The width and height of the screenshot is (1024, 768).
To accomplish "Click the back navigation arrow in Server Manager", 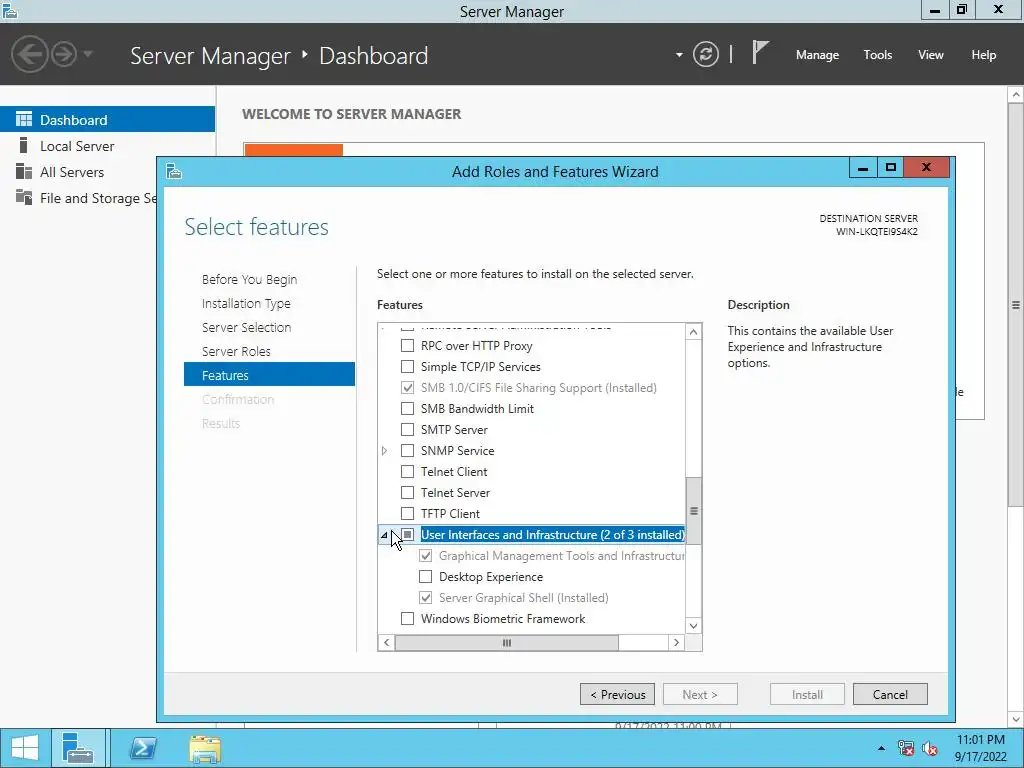I will pos(29,54).
